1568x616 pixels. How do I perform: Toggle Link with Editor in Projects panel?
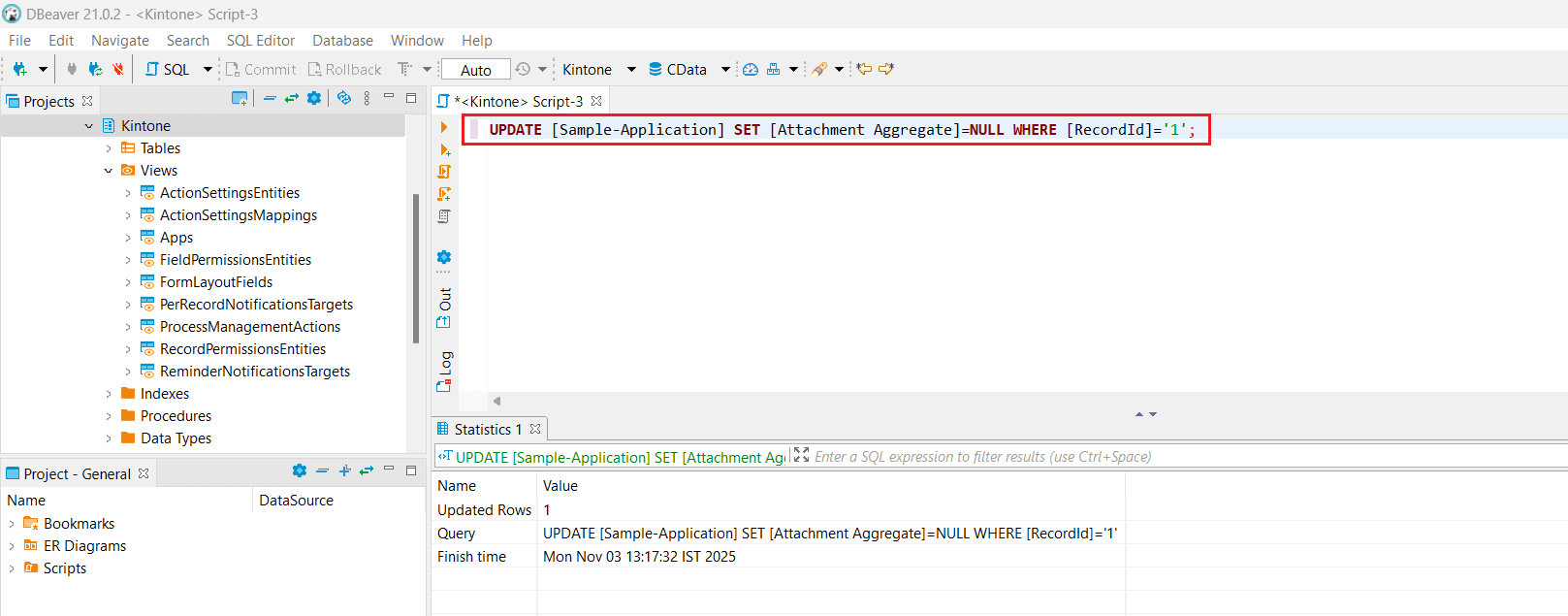point(291,98)
